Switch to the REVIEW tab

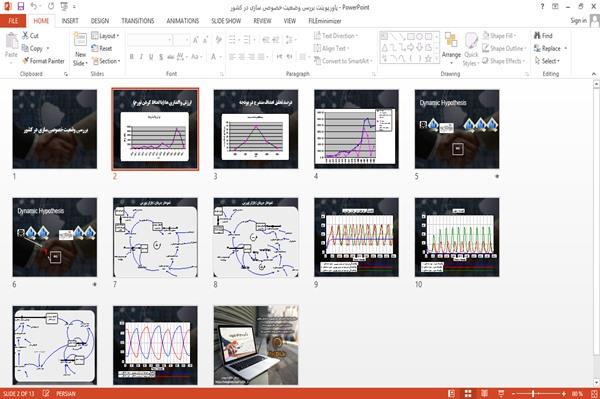pyautogui.click(x=262, y=21)
